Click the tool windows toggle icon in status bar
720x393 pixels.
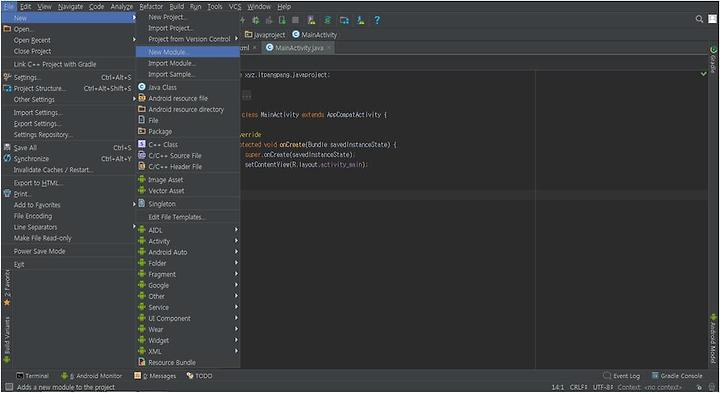click(x=8, y=387)
